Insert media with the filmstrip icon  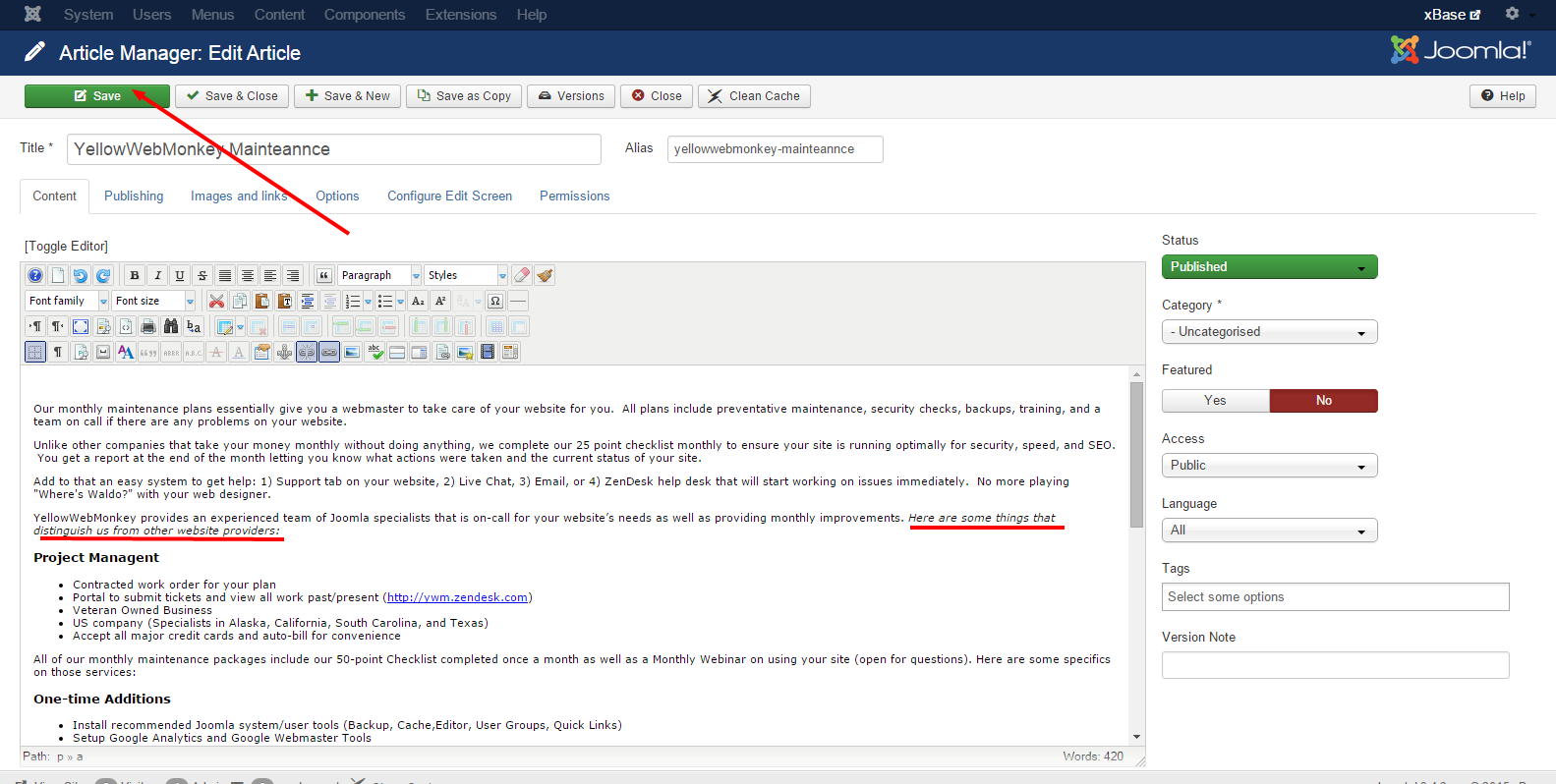(488, 352)
